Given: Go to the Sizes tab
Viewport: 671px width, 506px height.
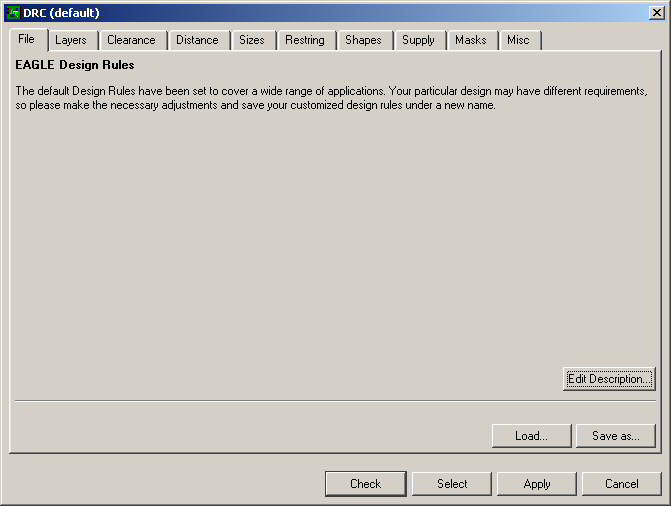Looking at the screenshot, I should (253, 41).
